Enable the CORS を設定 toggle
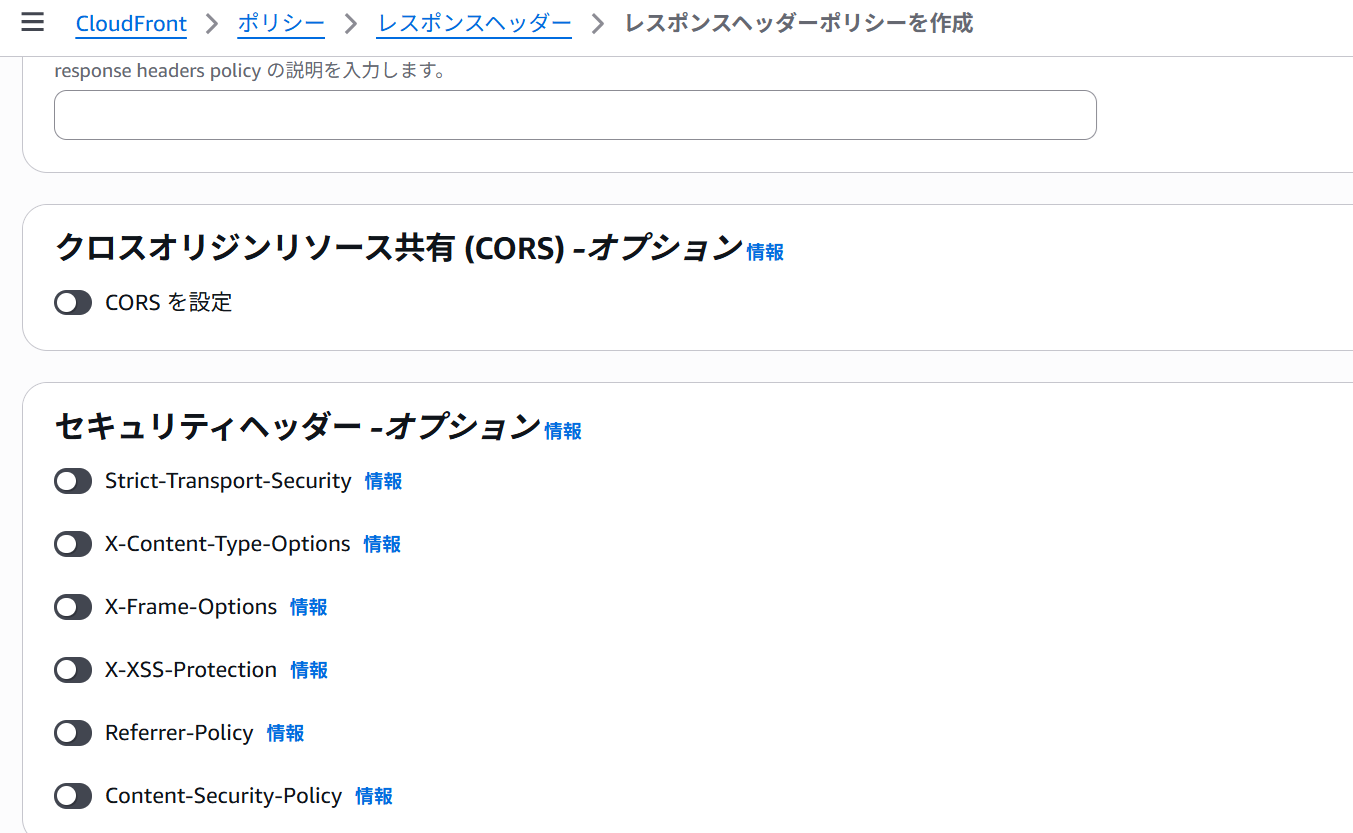 [x=73, y=302]
